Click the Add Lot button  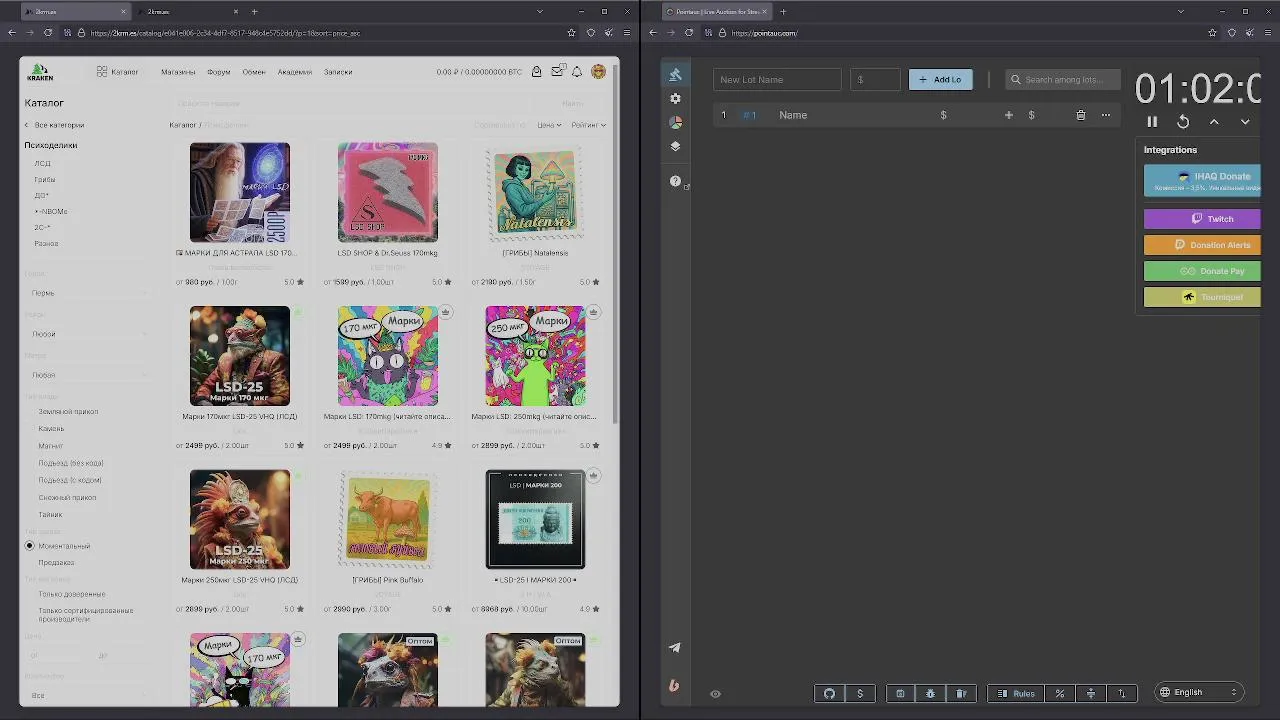coord(940,79)
